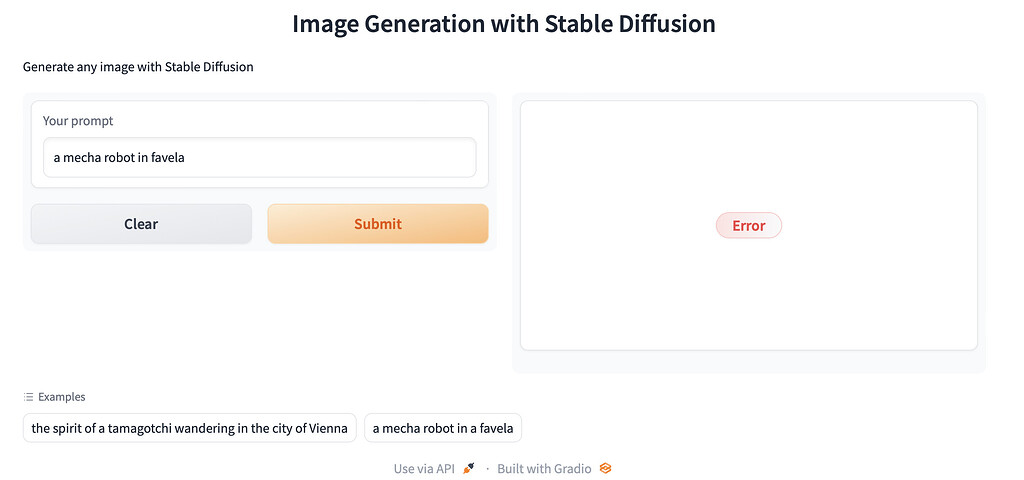The width and height of the screenshot is (1024, 480).
Task: Click the dot separator between footer links
Action: pos(487,468)
